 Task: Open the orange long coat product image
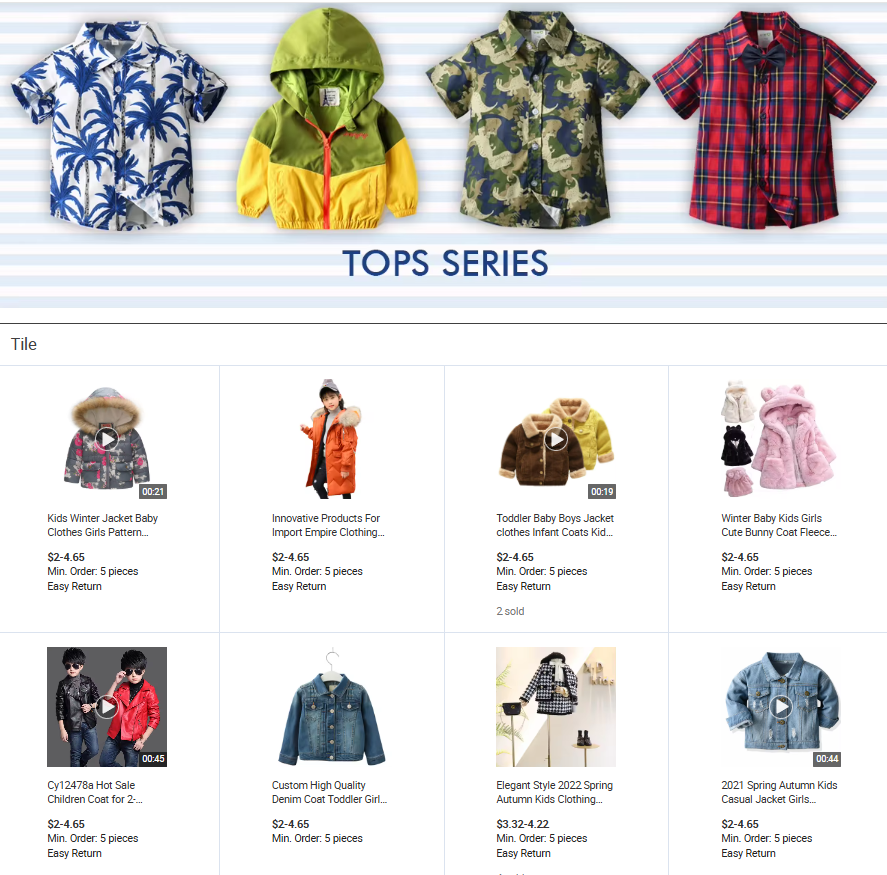[x=331, y=439]
